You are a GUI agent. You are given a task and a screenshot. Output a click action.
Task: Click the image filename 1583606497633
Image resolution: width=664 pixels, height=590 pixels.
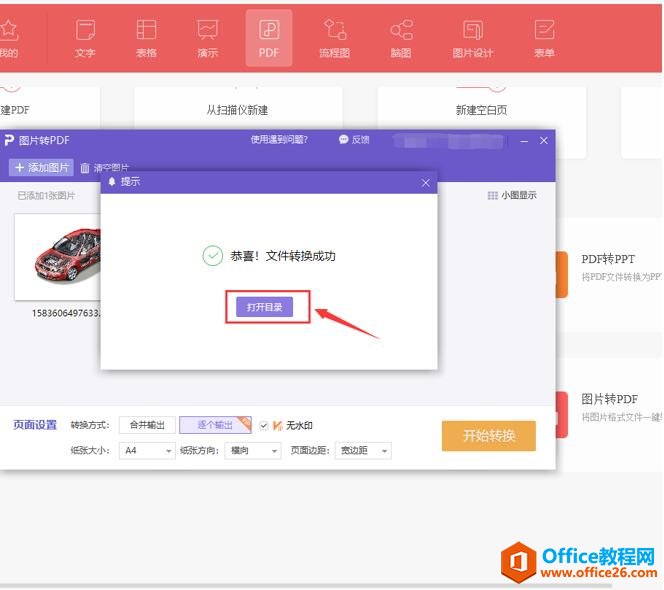(66, 313)
